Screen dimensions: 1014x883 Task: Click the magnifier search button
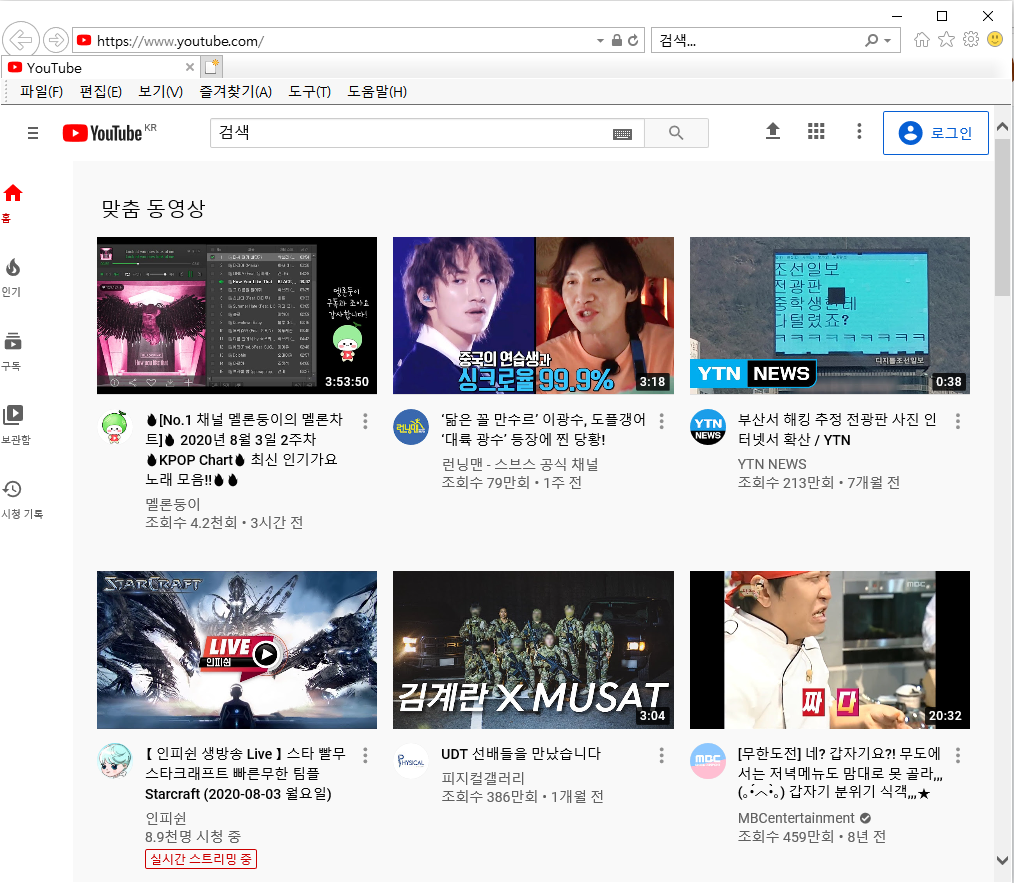[x=676, y=133]
